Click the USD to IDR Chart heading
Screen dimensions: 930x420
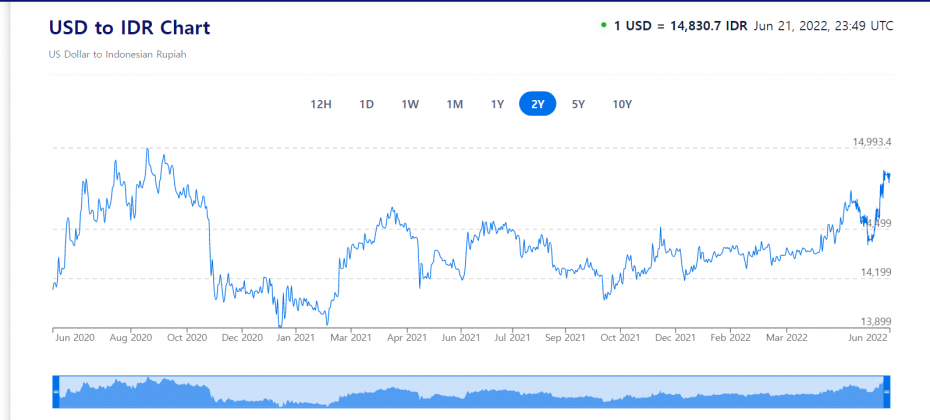(x=129, y=27)
